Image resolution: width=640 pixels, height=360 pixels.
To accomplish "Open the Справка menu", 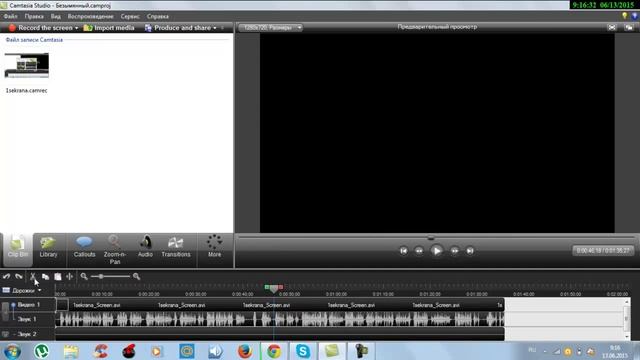I will (158, 16).
